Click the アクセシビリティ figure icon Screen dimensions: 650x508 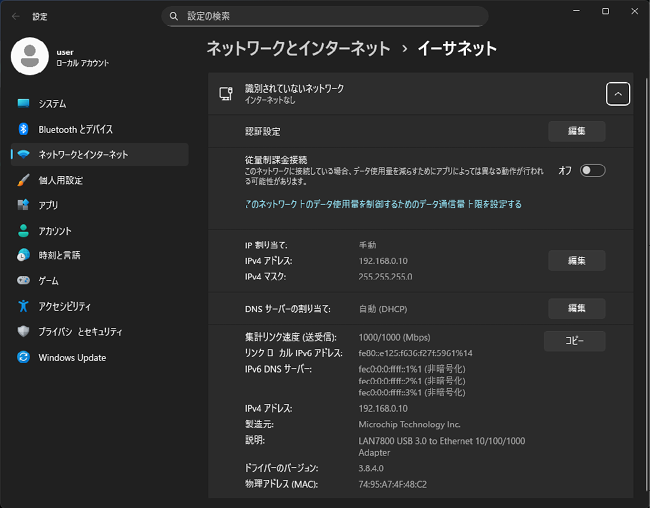(x=23, y=306)
